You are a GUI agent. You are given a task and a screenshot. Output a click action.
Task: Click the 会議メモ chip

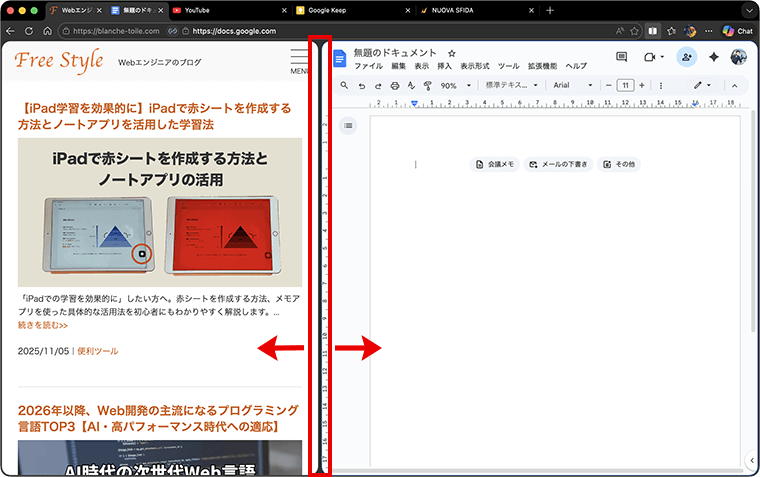tap(494, 164)
